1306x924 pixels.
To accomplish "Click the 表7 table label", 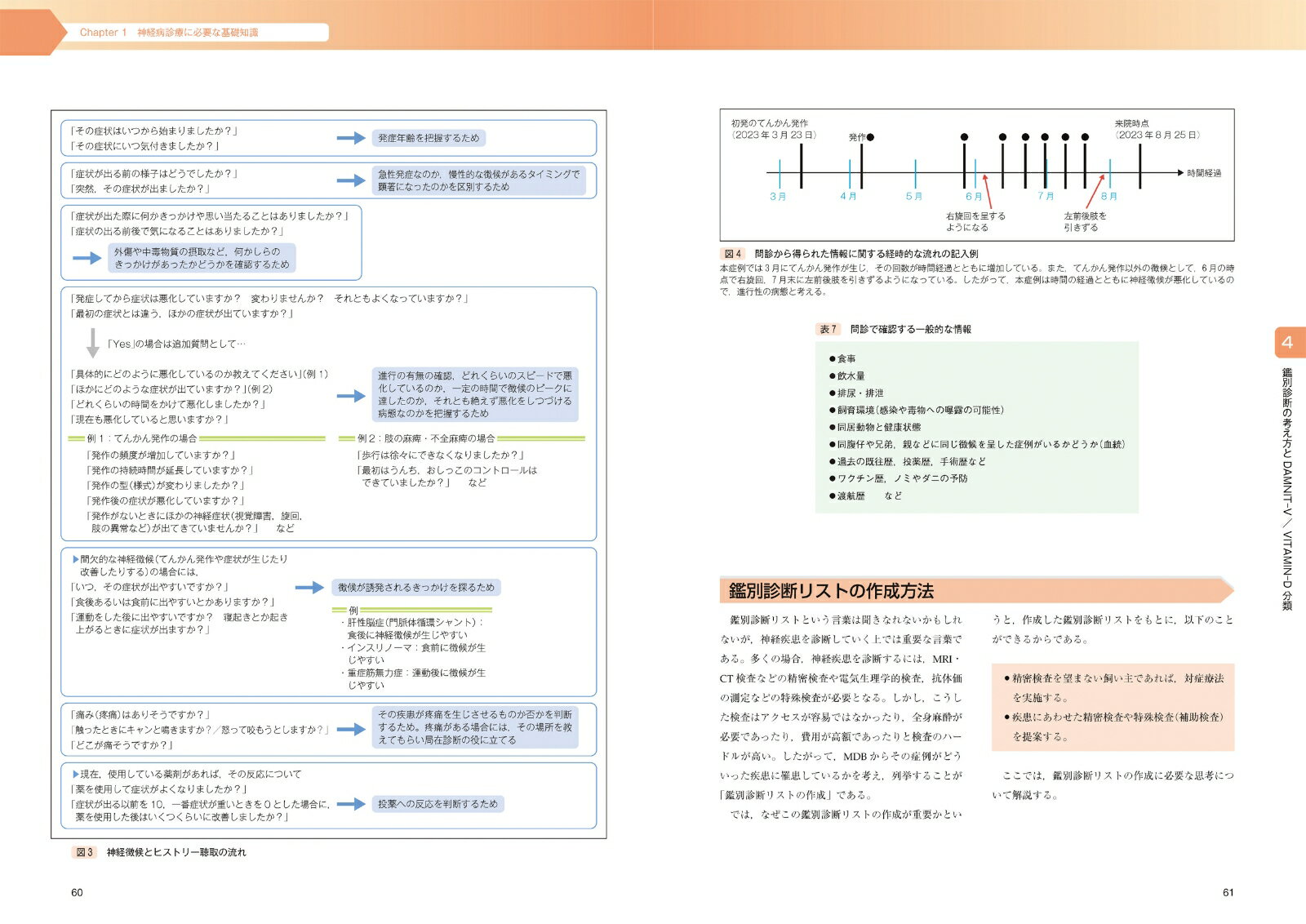I will click(x=828, y=329).
